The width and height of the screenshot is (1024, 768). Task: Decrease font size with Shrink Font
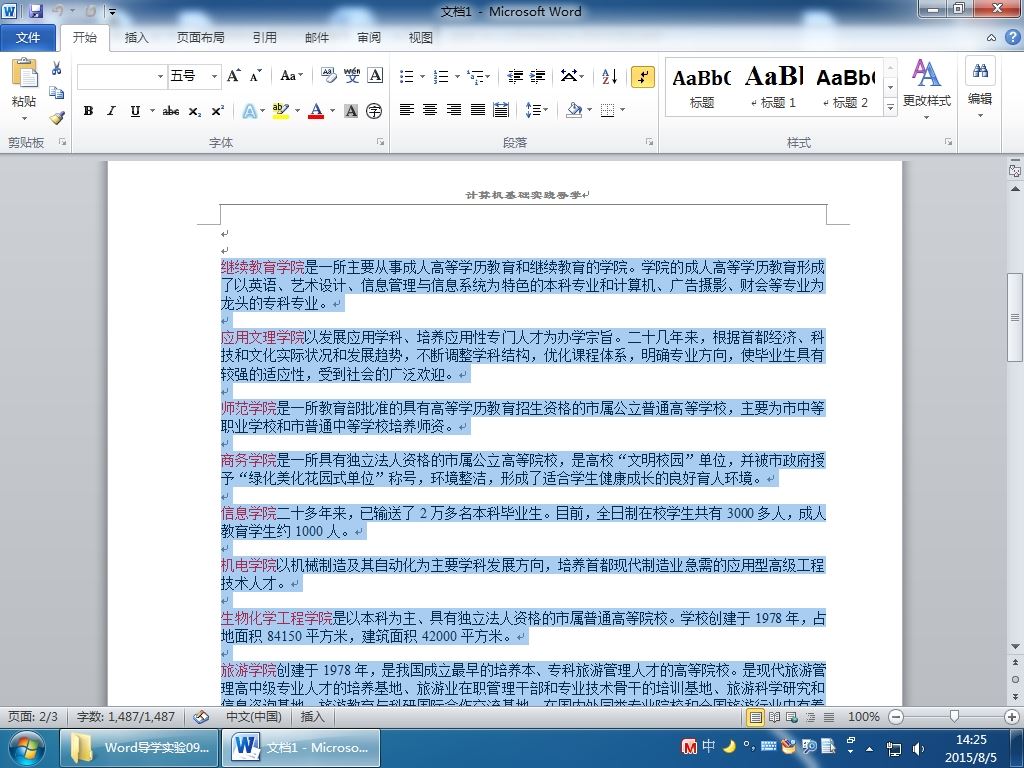(x=255, y=76)
